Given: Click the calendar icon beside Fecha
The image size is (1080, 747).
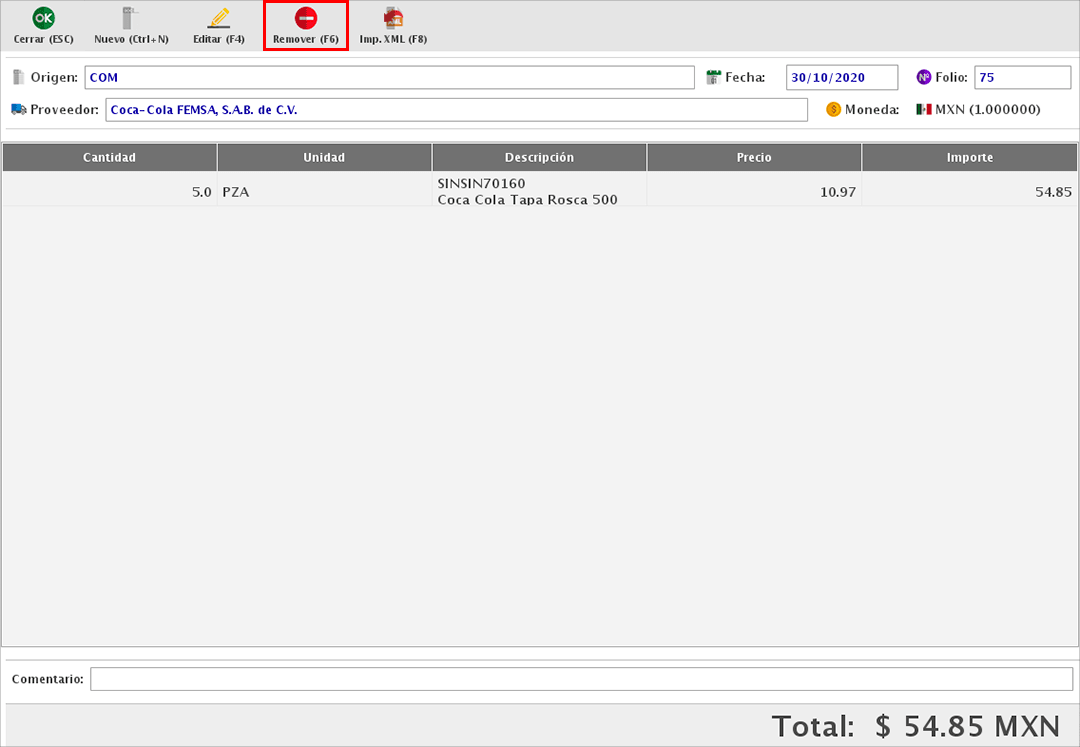Looking at the screenshot, I should [x=714, y=77].
